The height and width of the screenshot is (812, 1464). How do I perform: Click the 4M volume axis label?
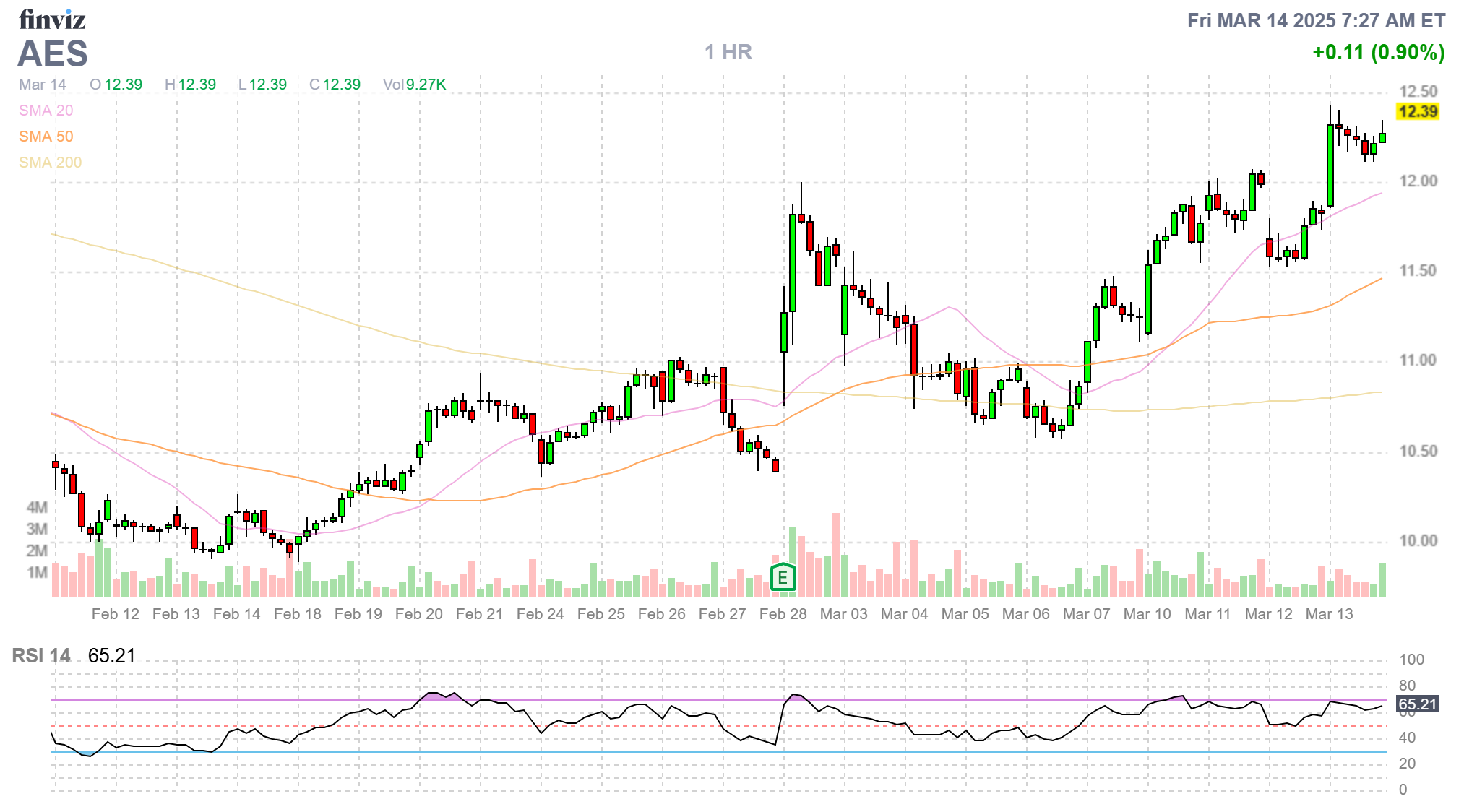(x=37, y=507)
